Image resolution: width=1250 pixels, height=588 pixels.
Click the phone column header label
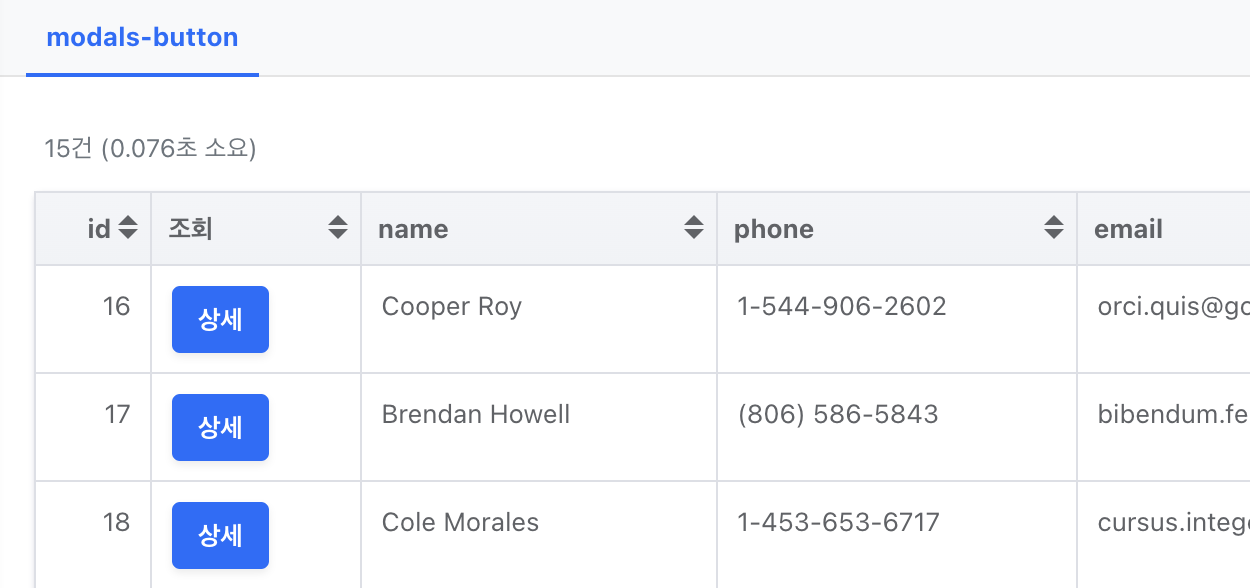point(774,229)
